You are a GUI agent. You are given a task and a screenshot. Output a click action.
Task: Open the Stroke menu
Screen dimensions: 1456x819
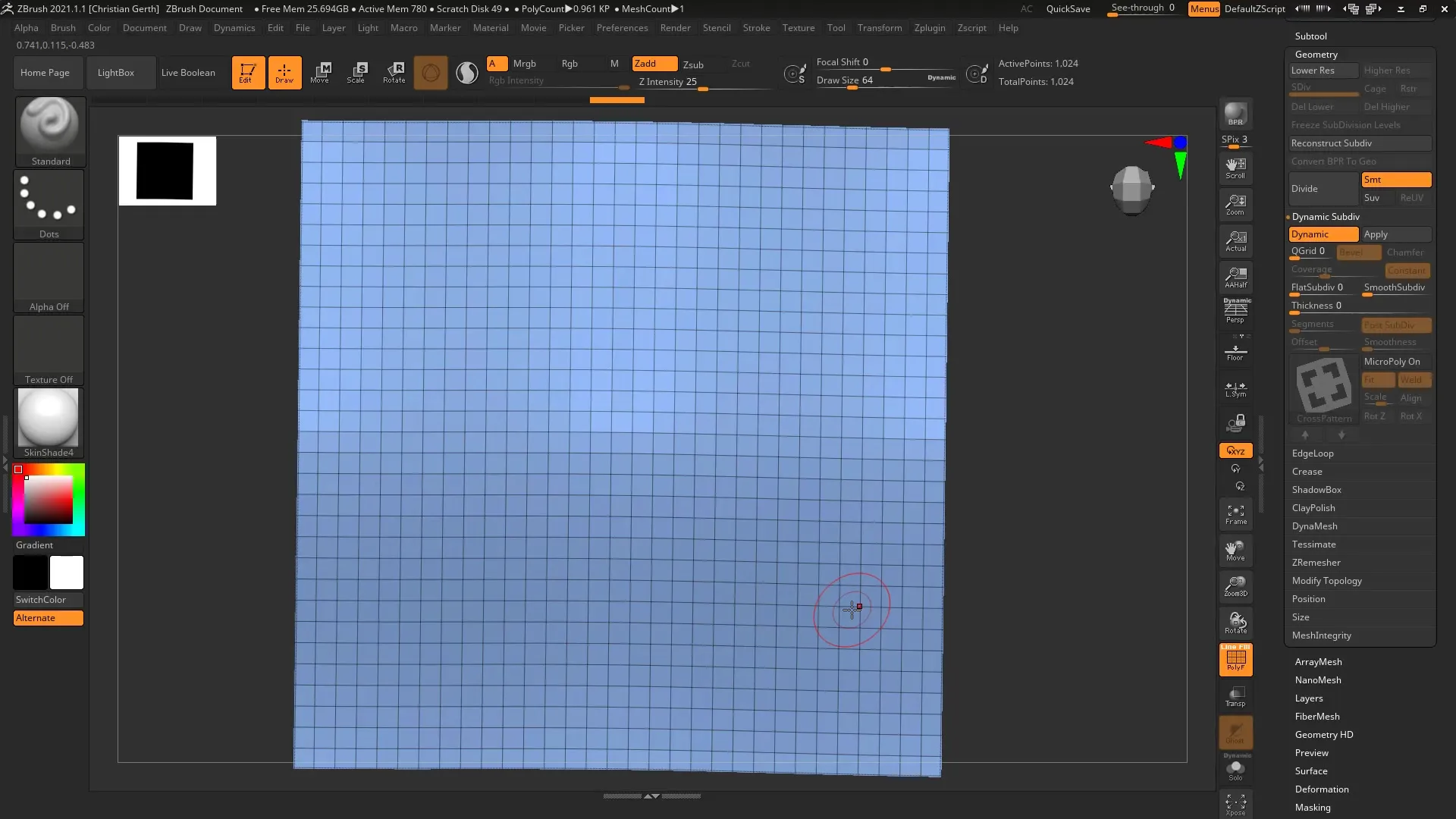(x=755, y=28)
